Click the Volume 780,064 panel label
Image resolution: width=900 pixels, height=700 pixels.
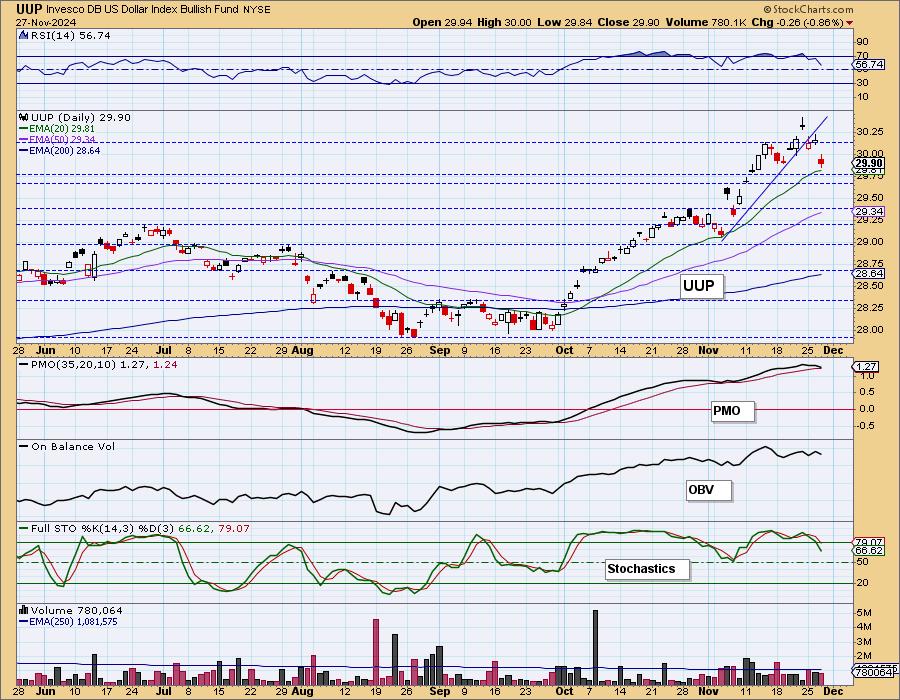point(76,610)
